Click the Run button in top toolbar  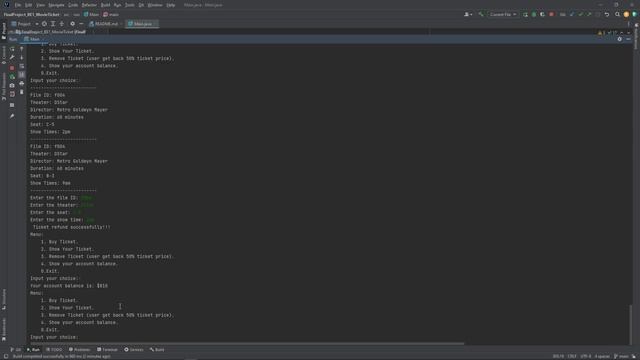[525, 14]
